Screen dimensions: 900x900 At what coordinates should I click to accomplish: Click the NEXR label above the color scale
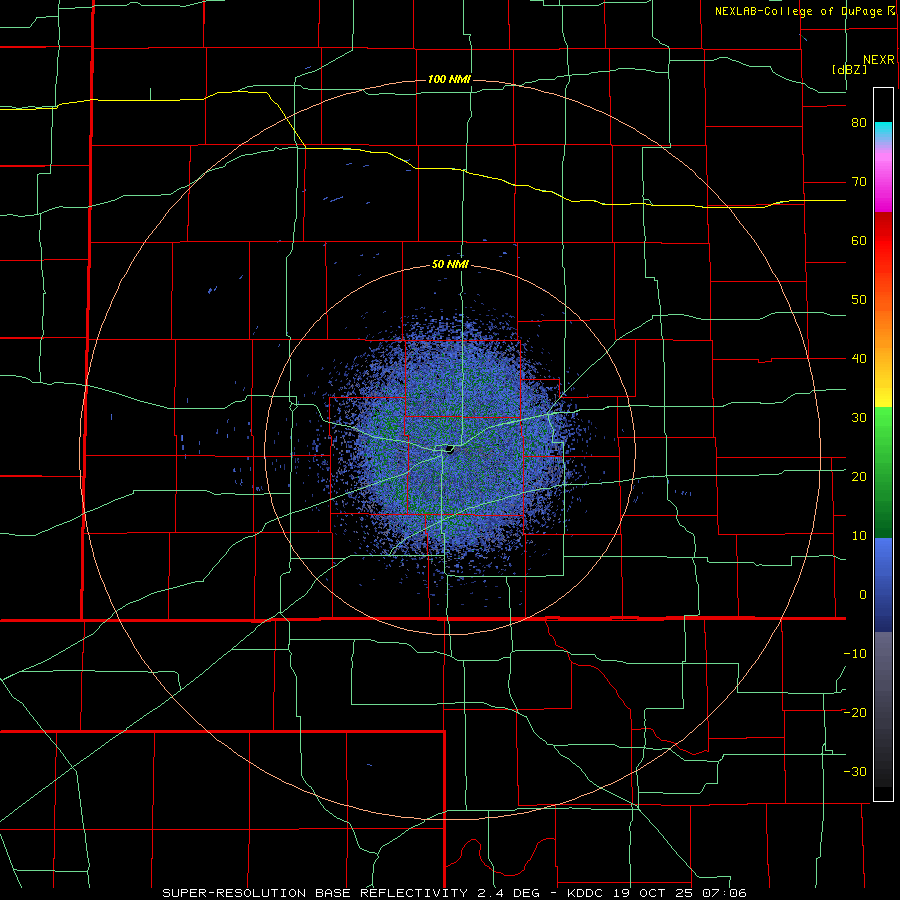(878, 60)
